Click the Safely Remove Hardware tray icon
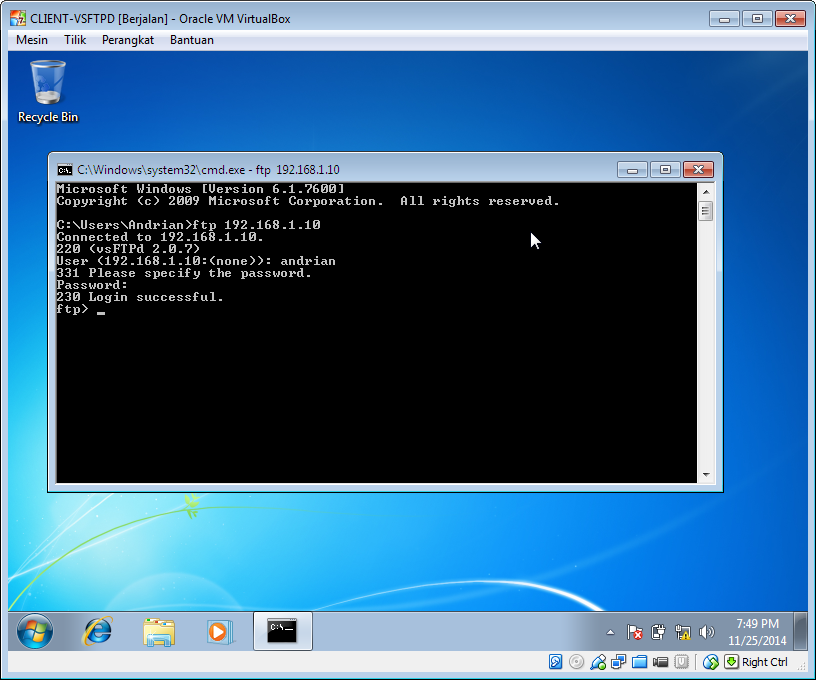Image resolution: width=816 pixels, height=680 pixels. (658, 633)
